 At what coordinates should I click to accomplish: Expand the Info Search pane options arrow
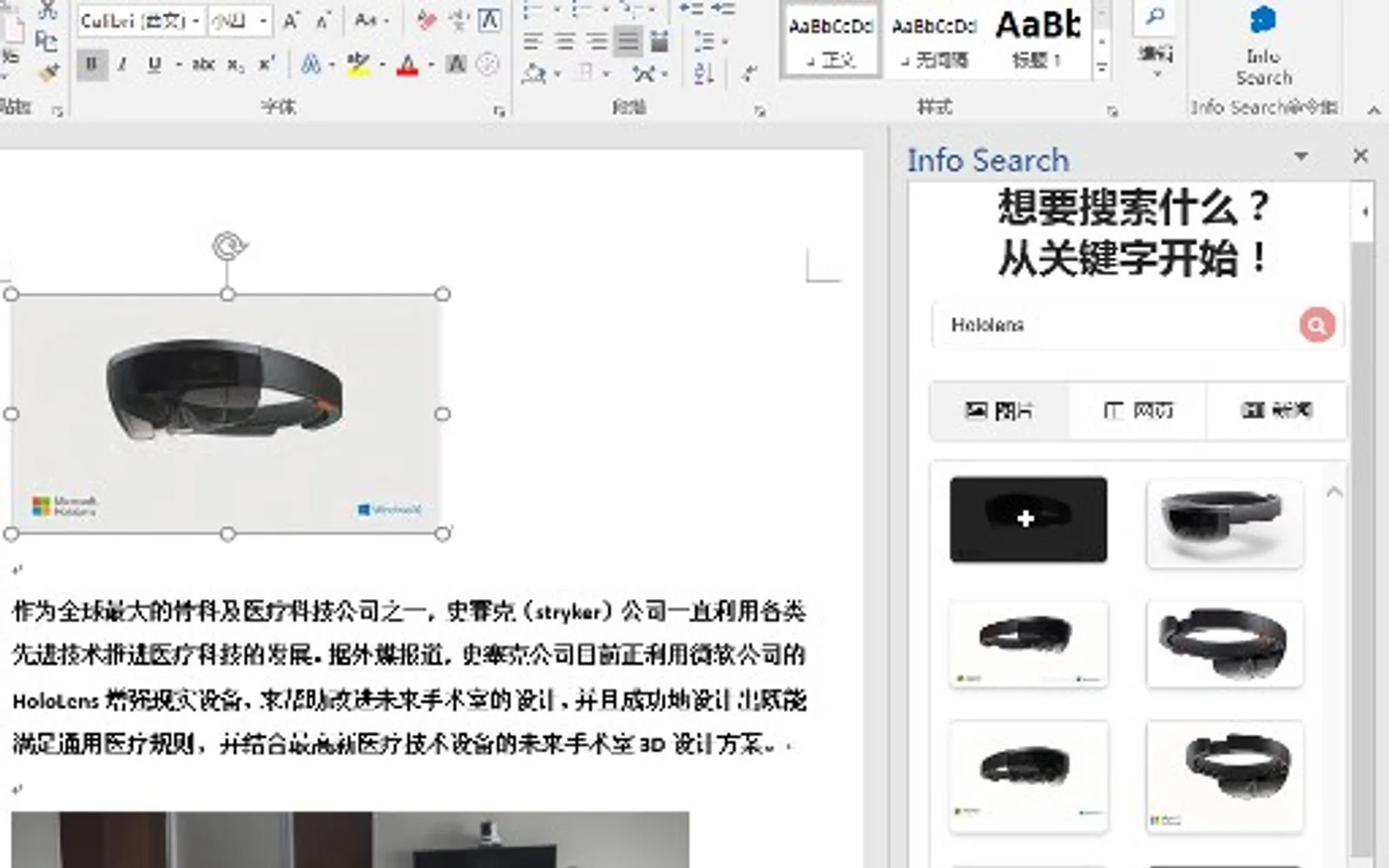(1300, 156)
